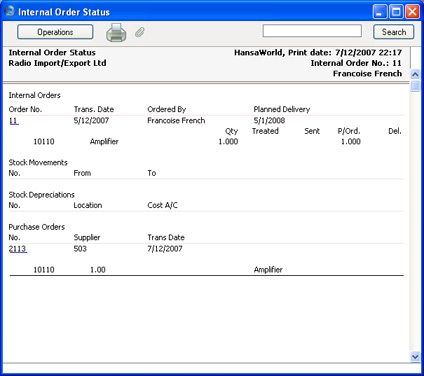
Task: Click the scrollbar down arrow
Action: pyautogui.click(x=415, y=357)
